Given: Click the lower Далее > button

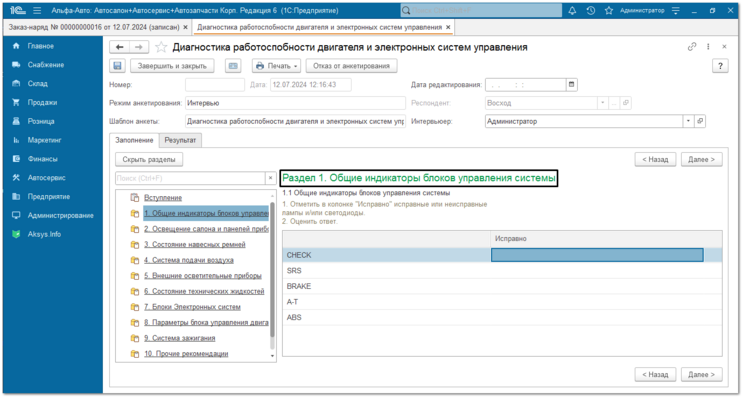Looking at the screenshot, I should click(x=701, y=374).
